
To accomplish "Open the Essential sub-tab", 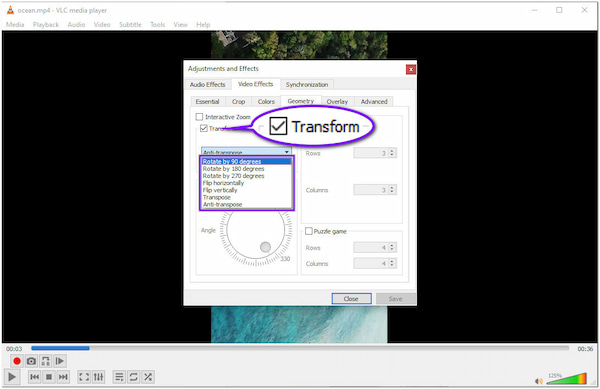I will [207, 101].
